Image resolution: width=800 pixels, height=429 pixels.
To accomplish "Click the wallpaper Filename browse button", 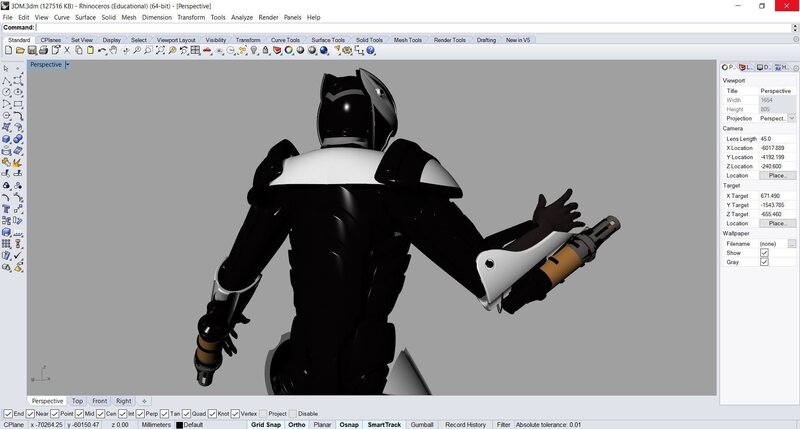I will (x=791, y=243).
